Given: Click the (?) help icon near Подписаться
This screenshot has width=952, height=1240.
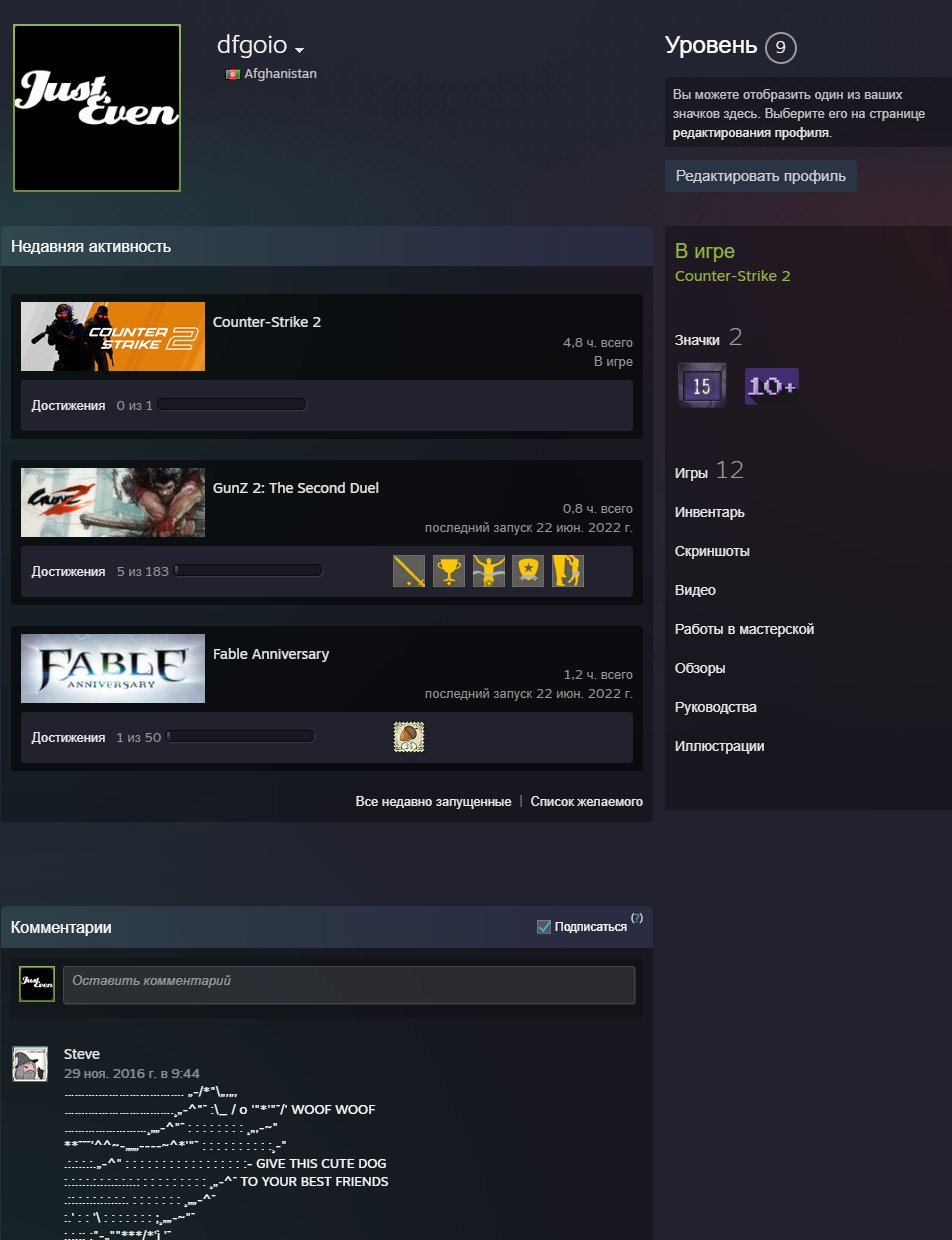Looking at the screenshot, I should [637, 917].
